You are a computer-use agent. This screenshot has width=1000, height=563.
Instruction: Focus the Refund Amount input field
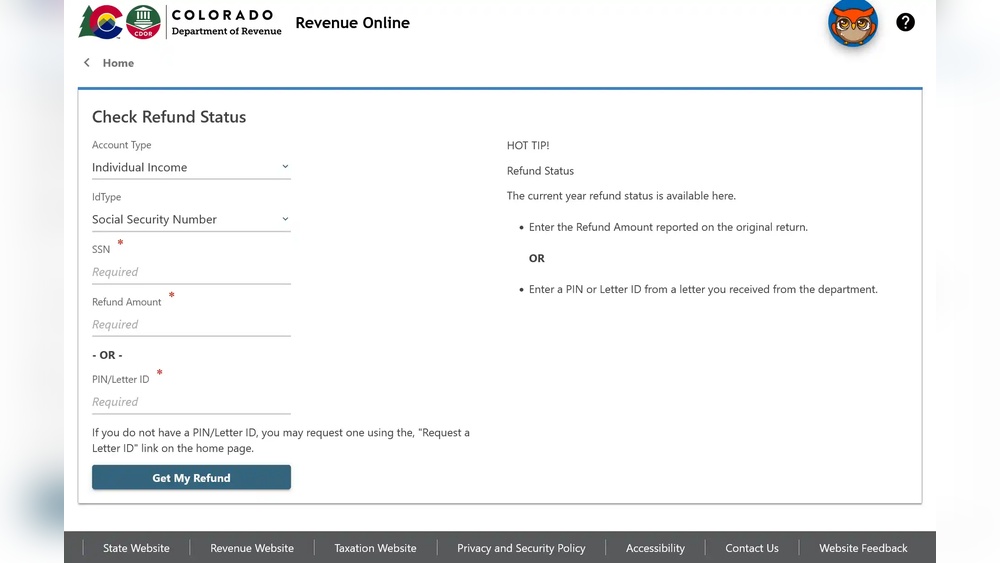point(191,324)
